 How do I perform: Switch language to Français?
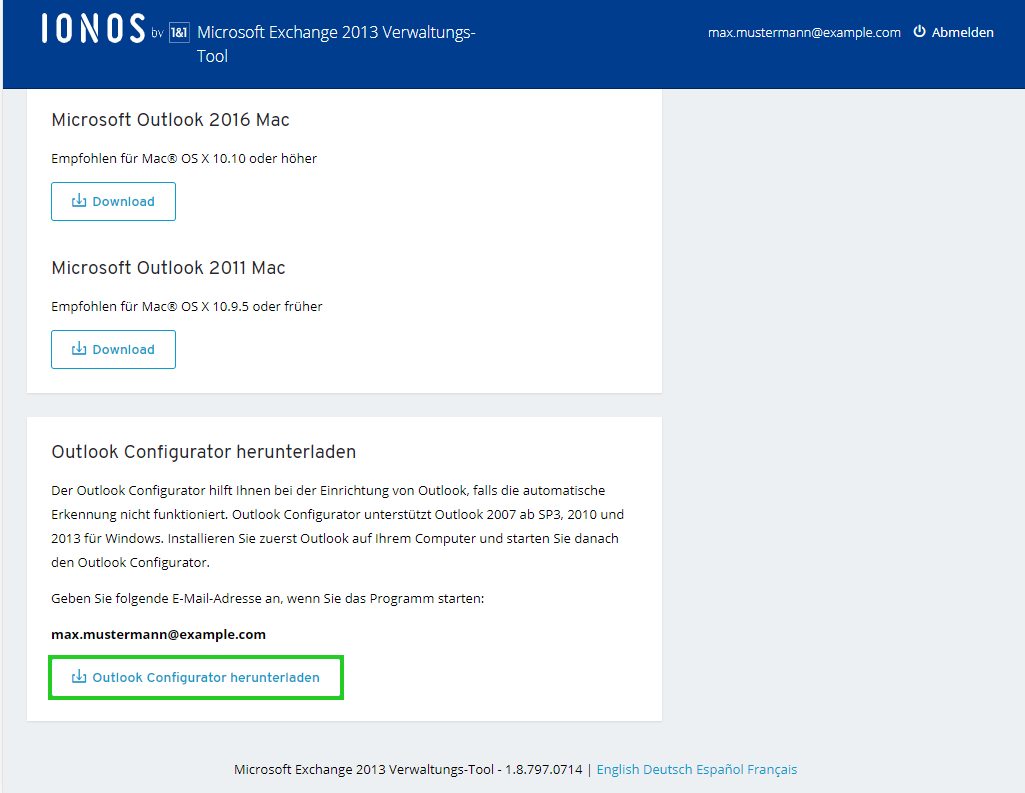tap(772, 769)
